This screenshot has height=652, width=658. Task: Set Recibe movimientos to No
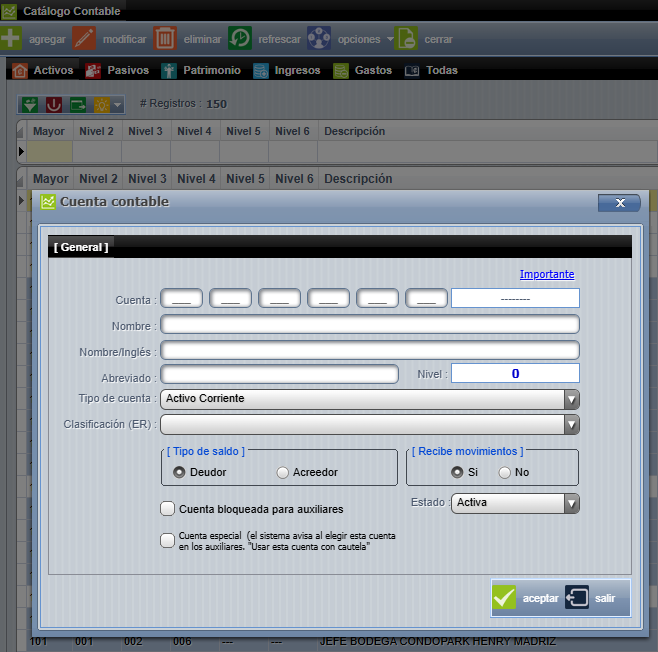(x=505, y=472)
